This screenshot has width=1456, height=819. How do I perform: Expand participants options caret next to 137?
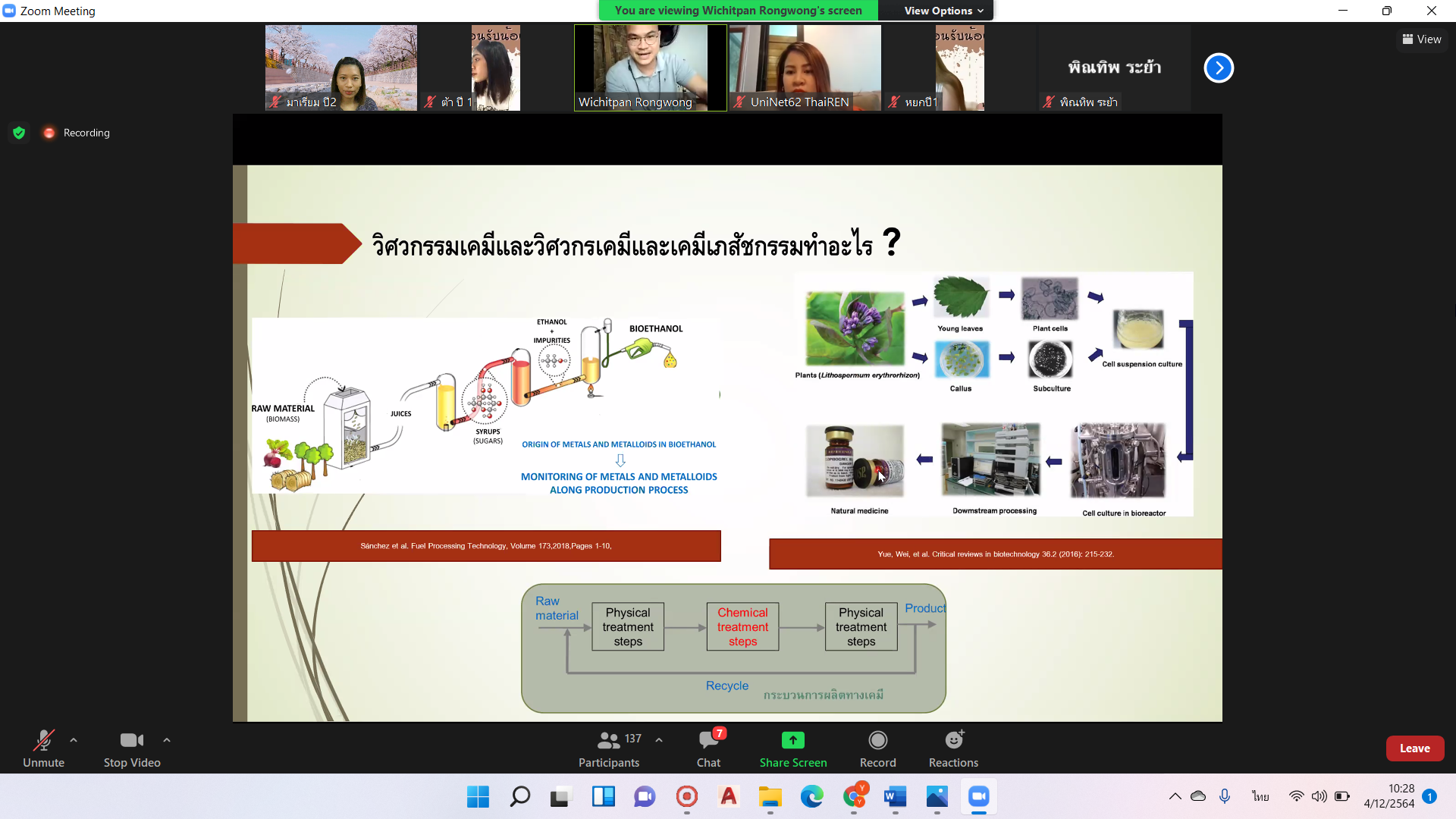(x=659, y=740)
